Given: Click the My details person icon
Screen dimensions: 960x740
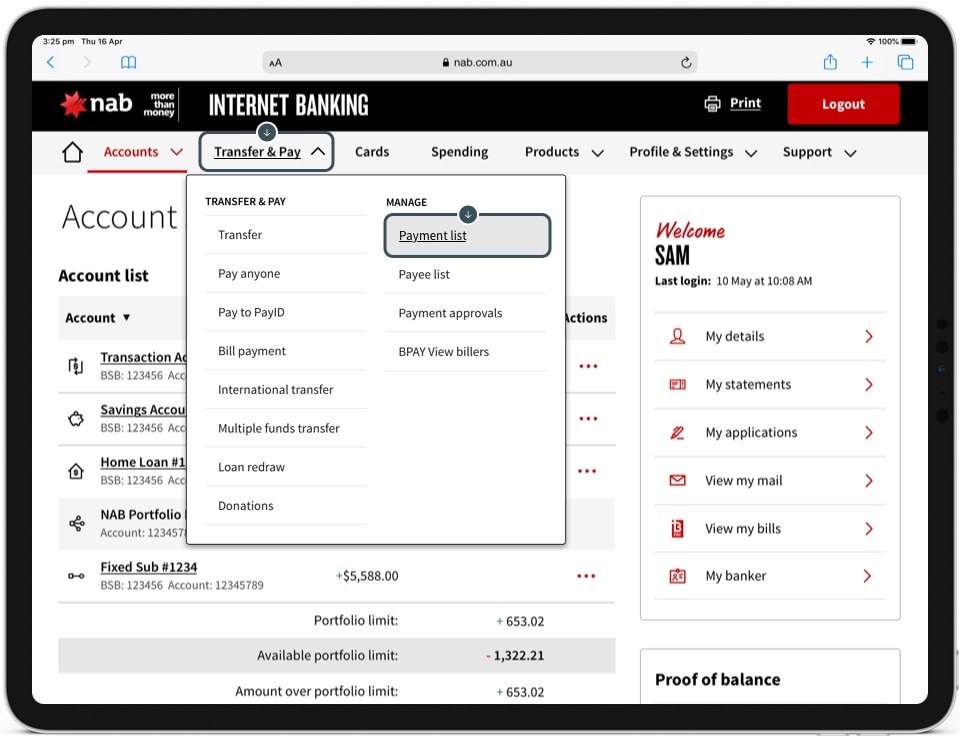Looking at the screenshot, I should click(x=677, y=336).
